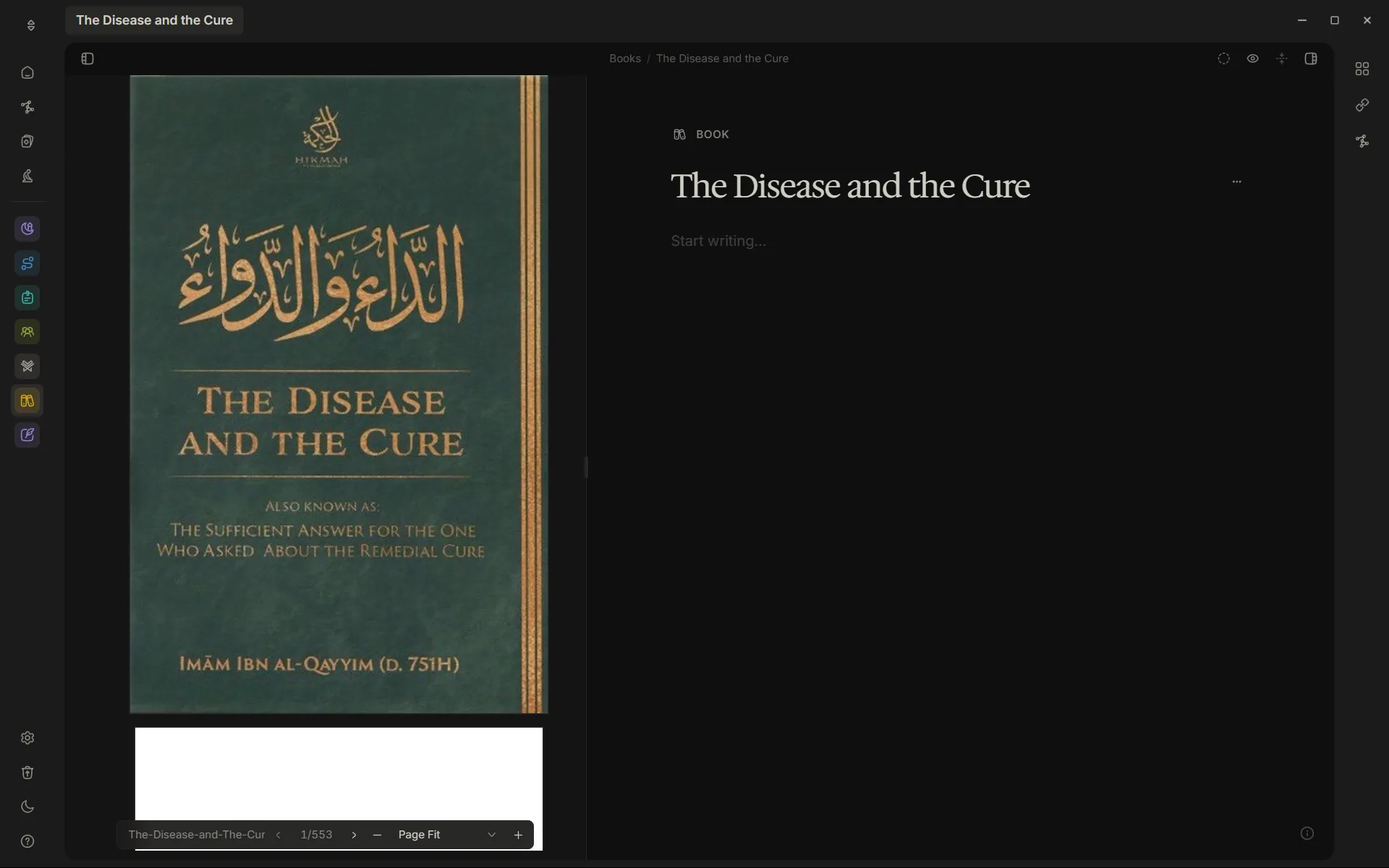Open the four-squares grid icon on right rail
The height and width of the screenshot is (868, 1389).
(x=1362, y=69)
